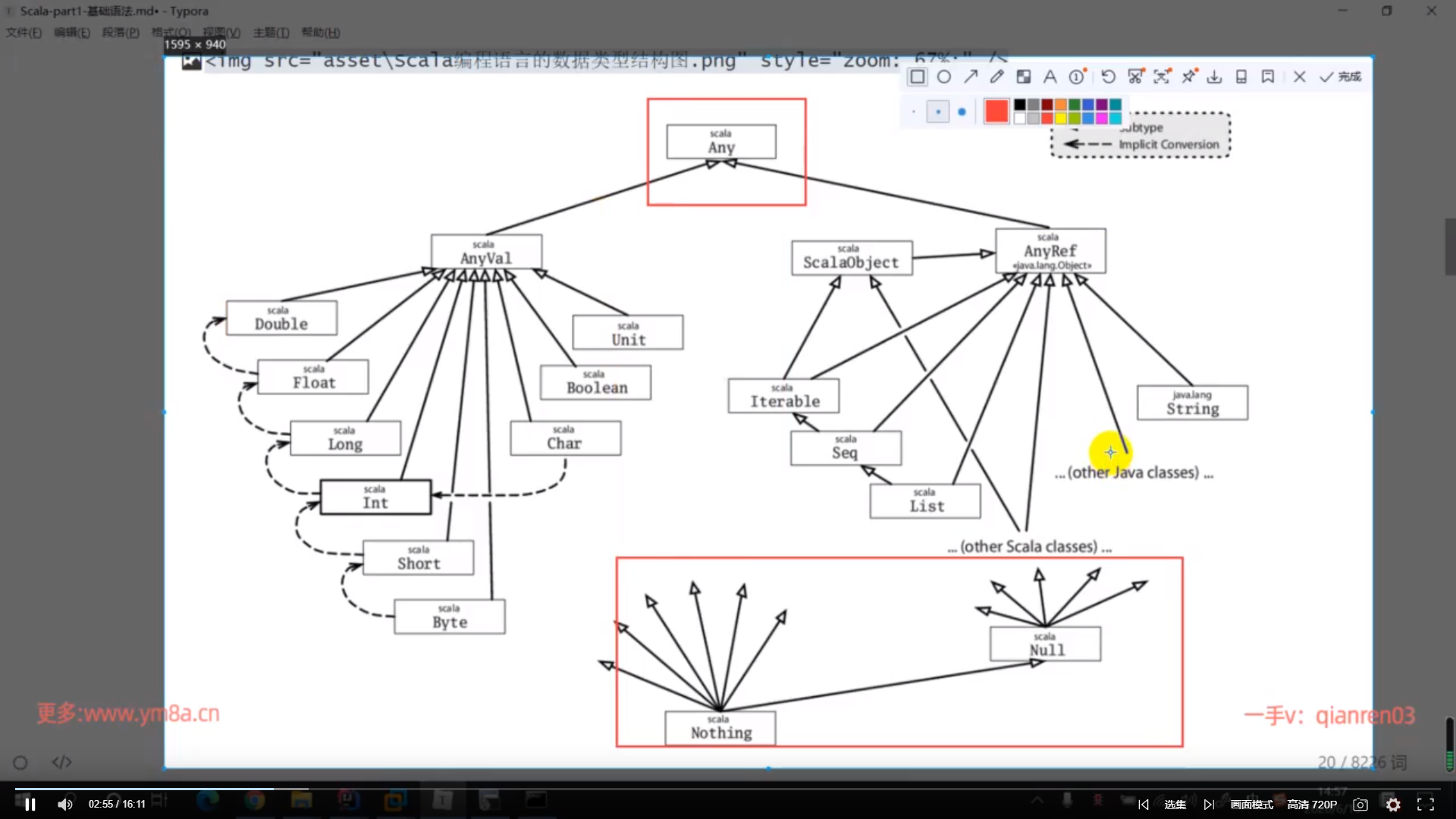Select the mosaic blur tool
1456x819 pixels.
click(1024, 77)
